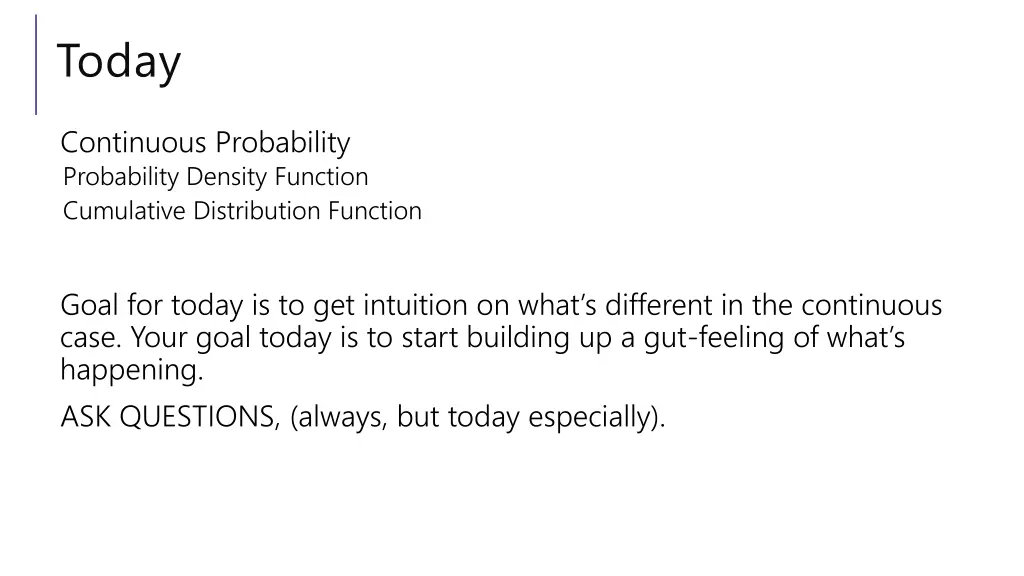Screen dimensions: 1024x576
Task: Click the word "always" inside the parentheses
Action: [338, 417]
